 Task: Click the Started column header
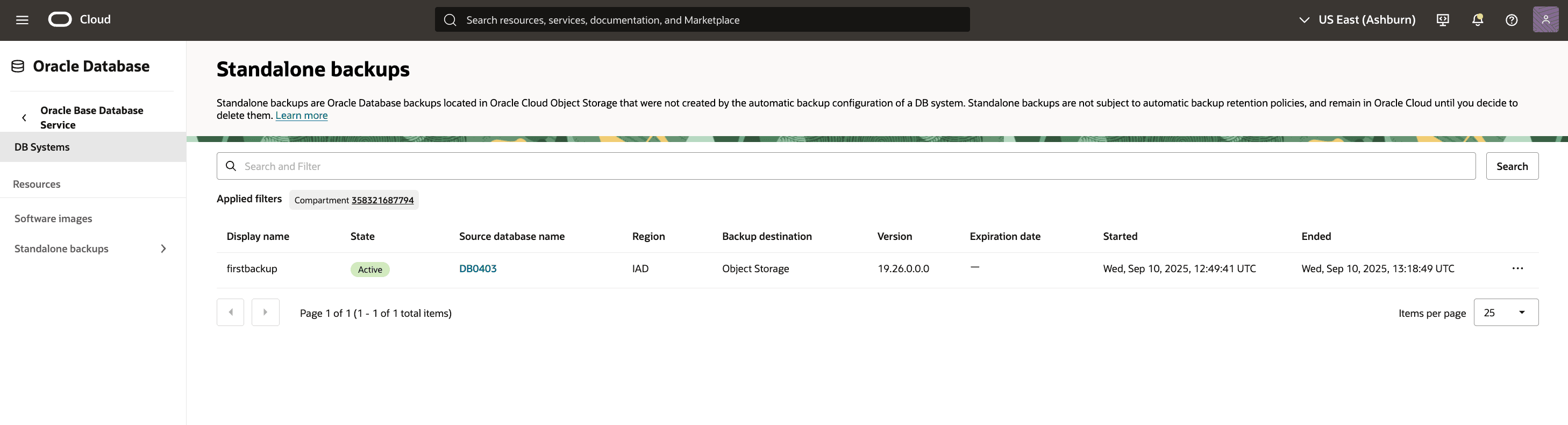1120,236
